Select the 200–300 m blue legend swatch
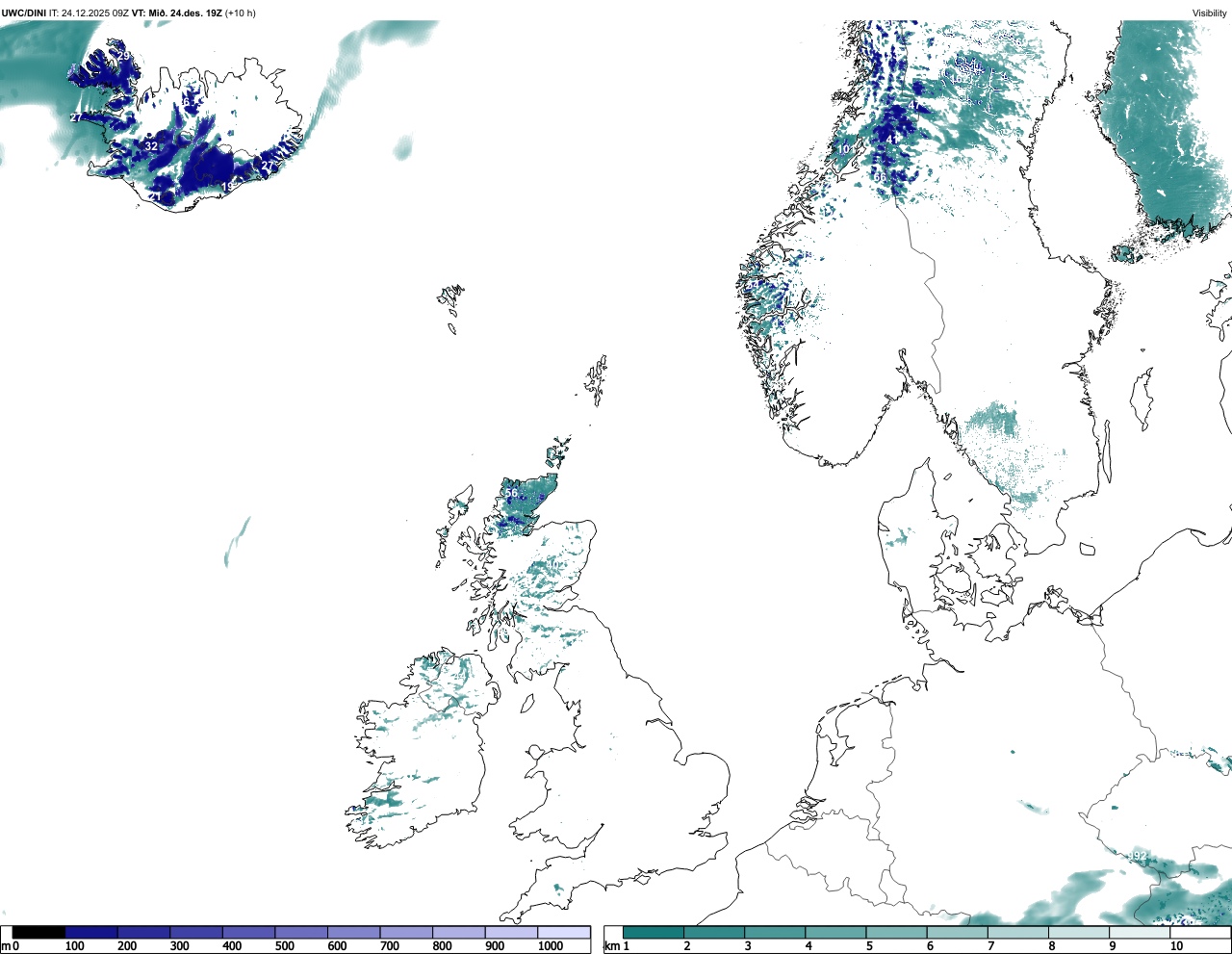The height and width of the screenshot is (954, 1232). 144,932
